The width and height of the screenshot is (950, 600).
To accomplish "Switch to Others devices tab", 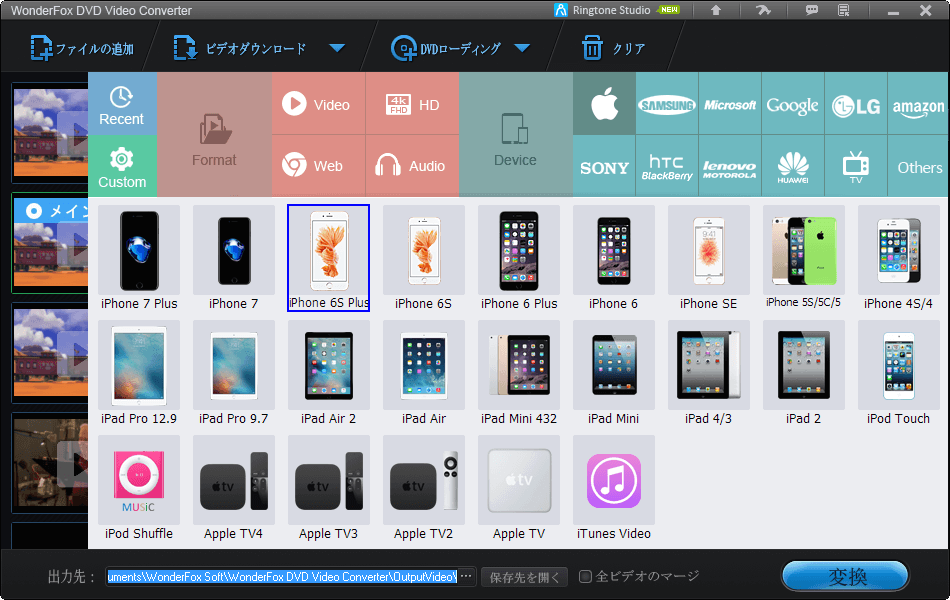I will (918, 166).
